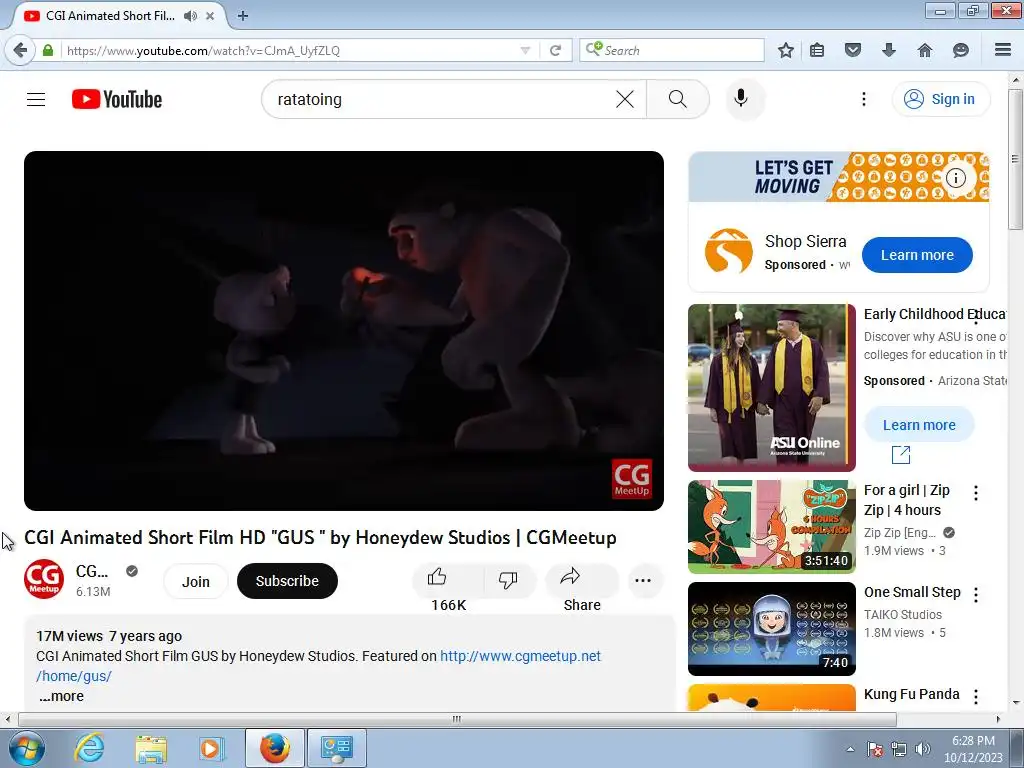Run the YouTube search with magnifier button
The image size is (1024, 768).
678,99
